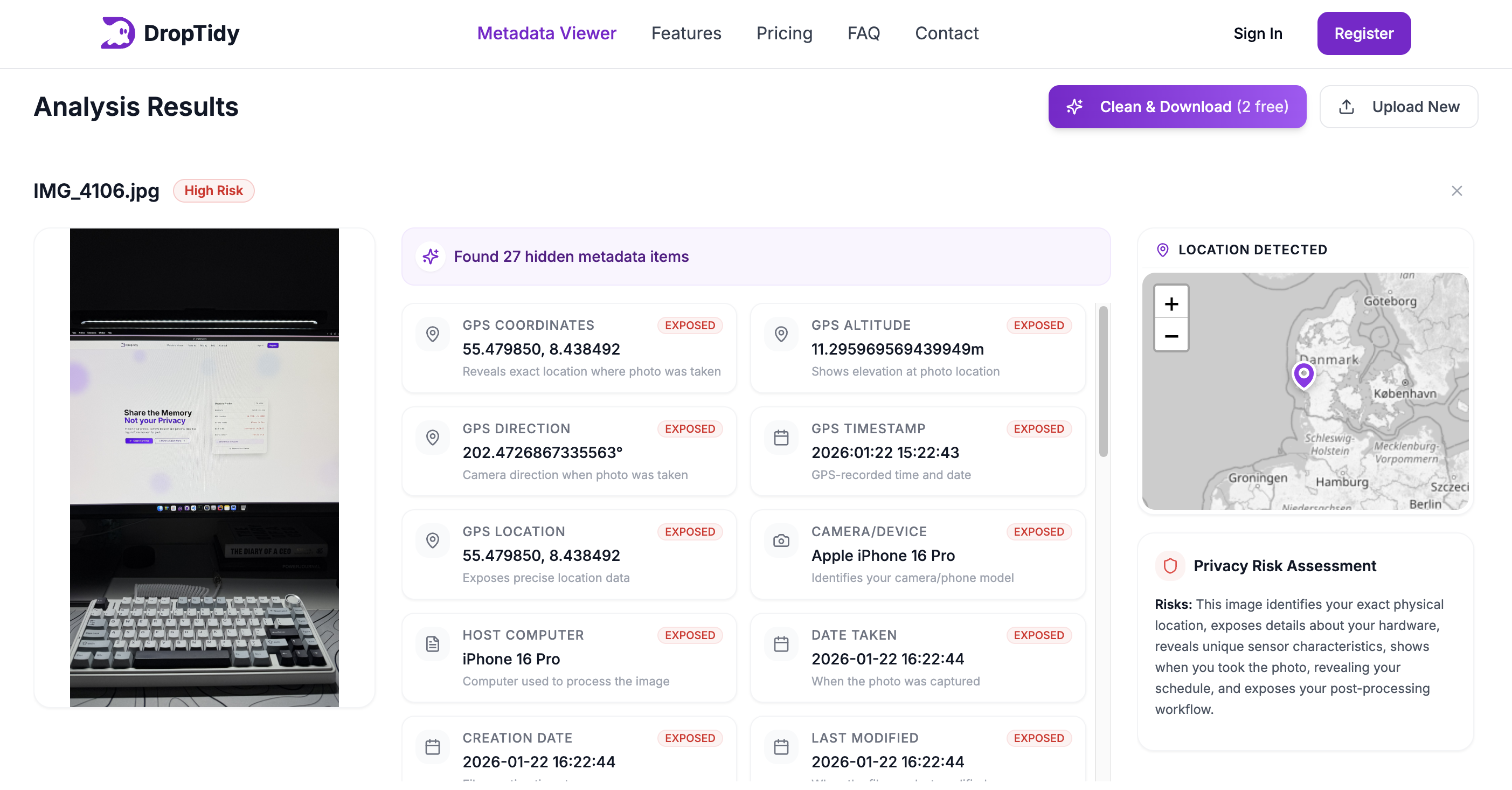
Task: Go to the Pricing page
Action: 784,33
